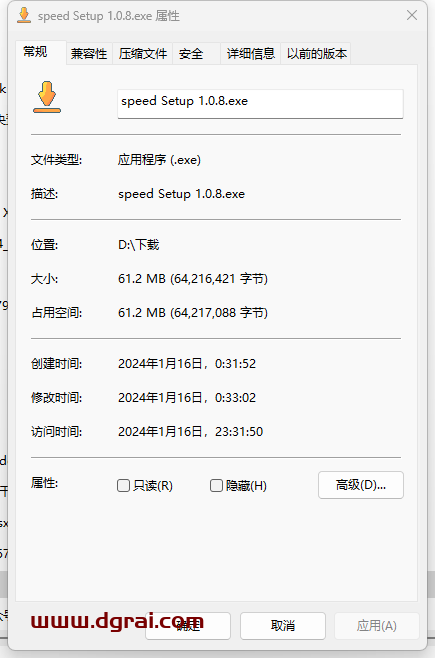Show the 以前的版本 tab

point(317,54)
